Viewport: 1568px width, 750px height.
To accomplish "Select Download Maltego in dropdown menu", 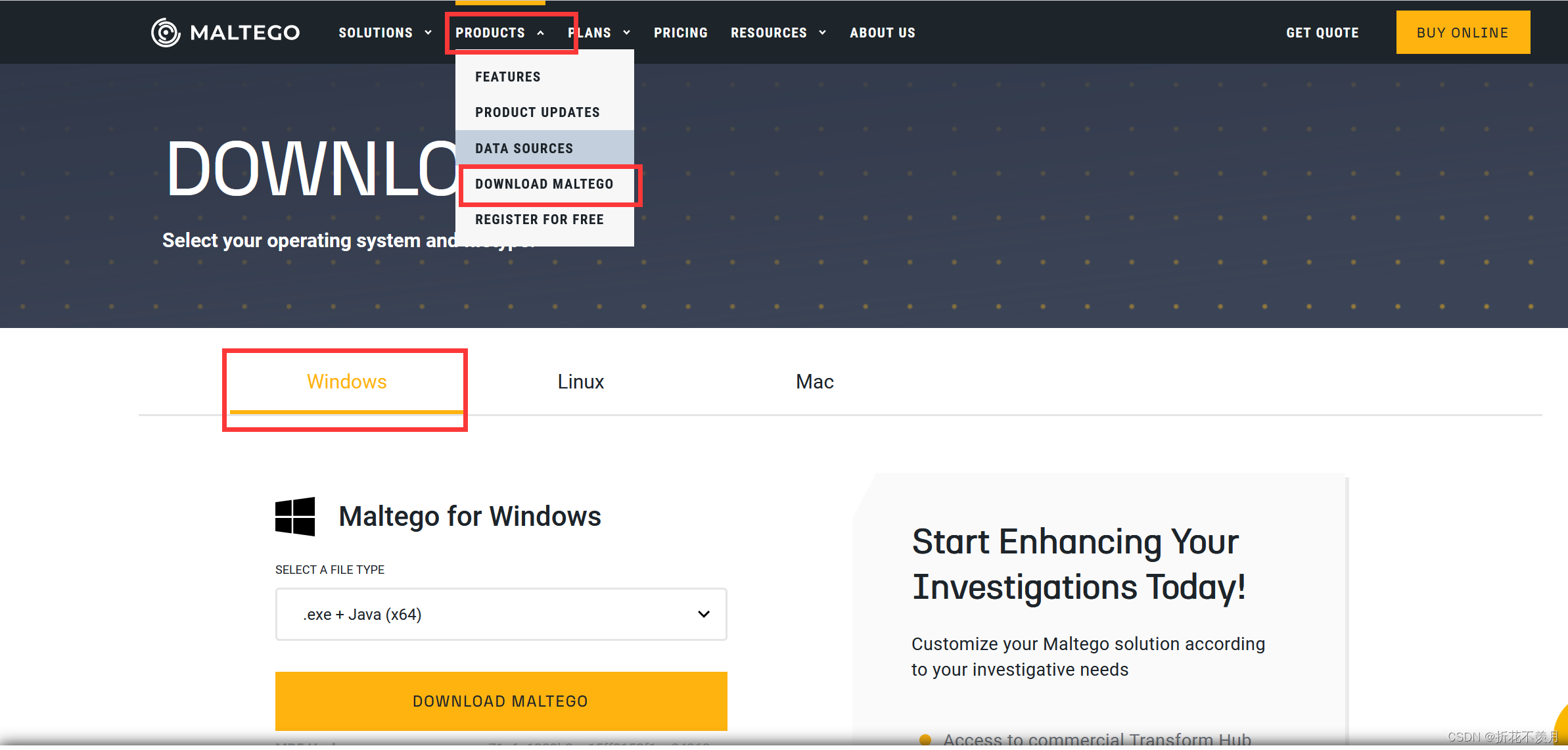I will click(544, 184).
